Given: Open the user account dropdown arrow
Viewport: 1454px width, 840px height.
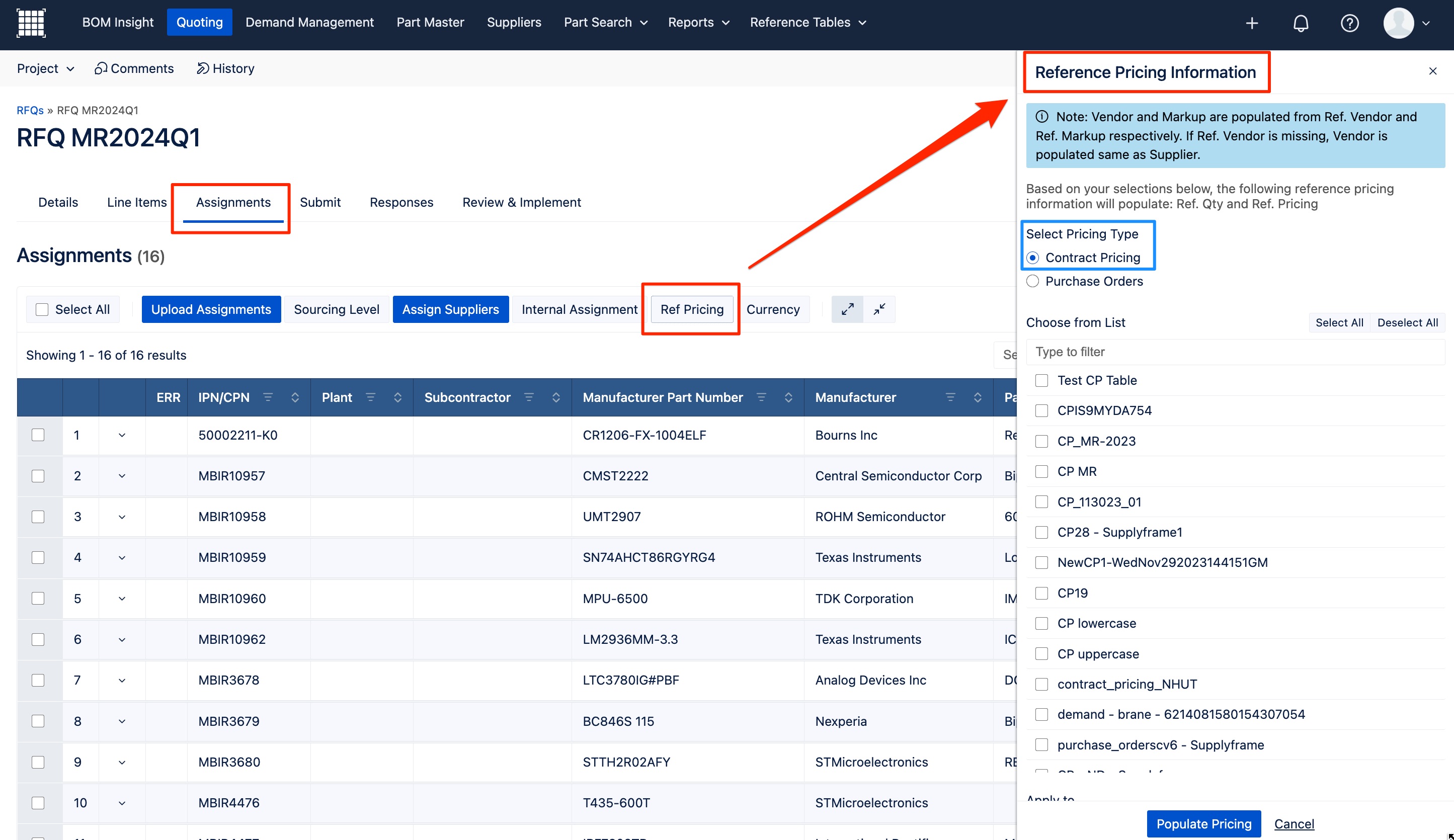Looking at the screenshot, I should click(x=1426, y=24).
